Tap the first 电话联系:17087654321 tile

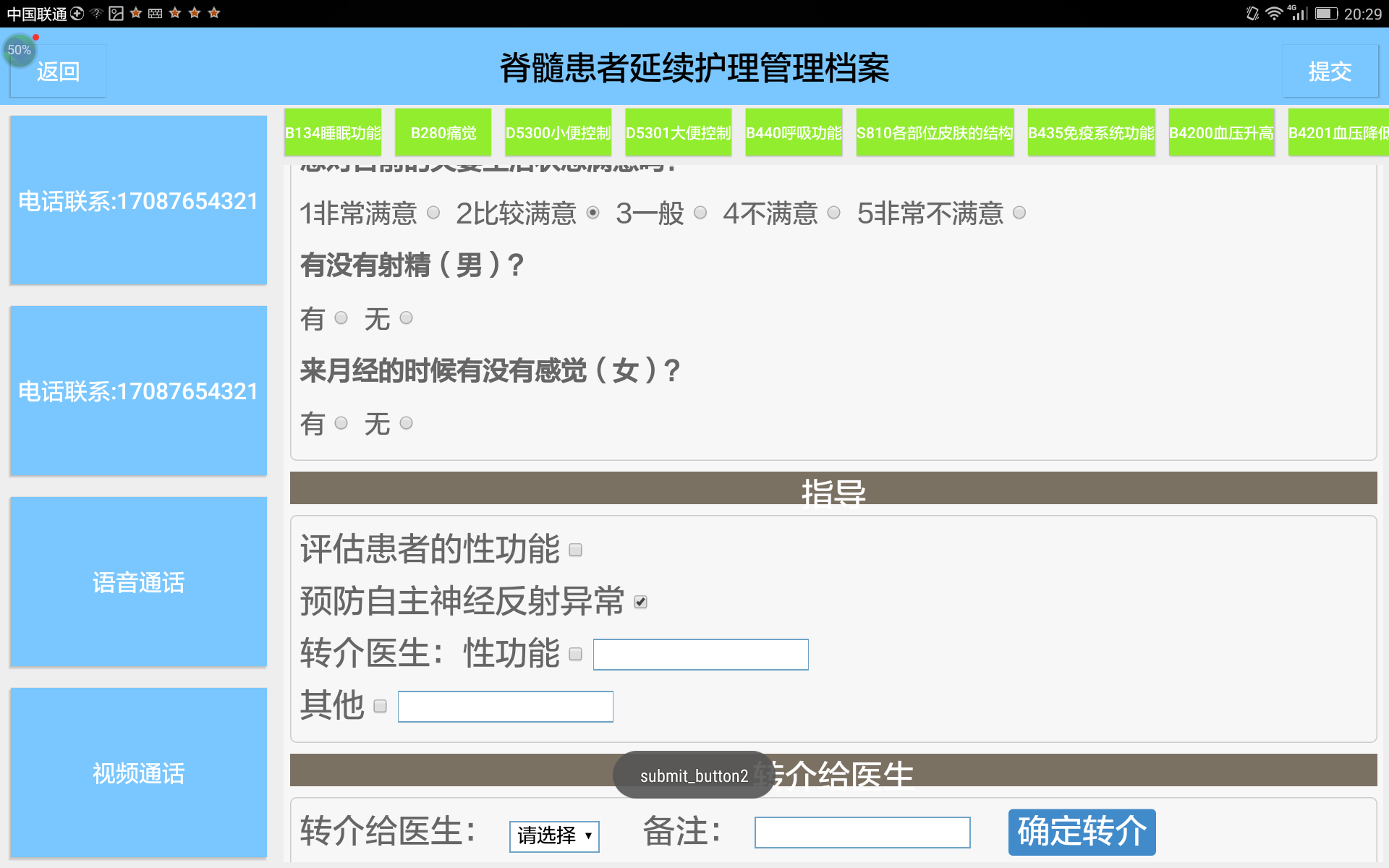(x=138, y=200)
